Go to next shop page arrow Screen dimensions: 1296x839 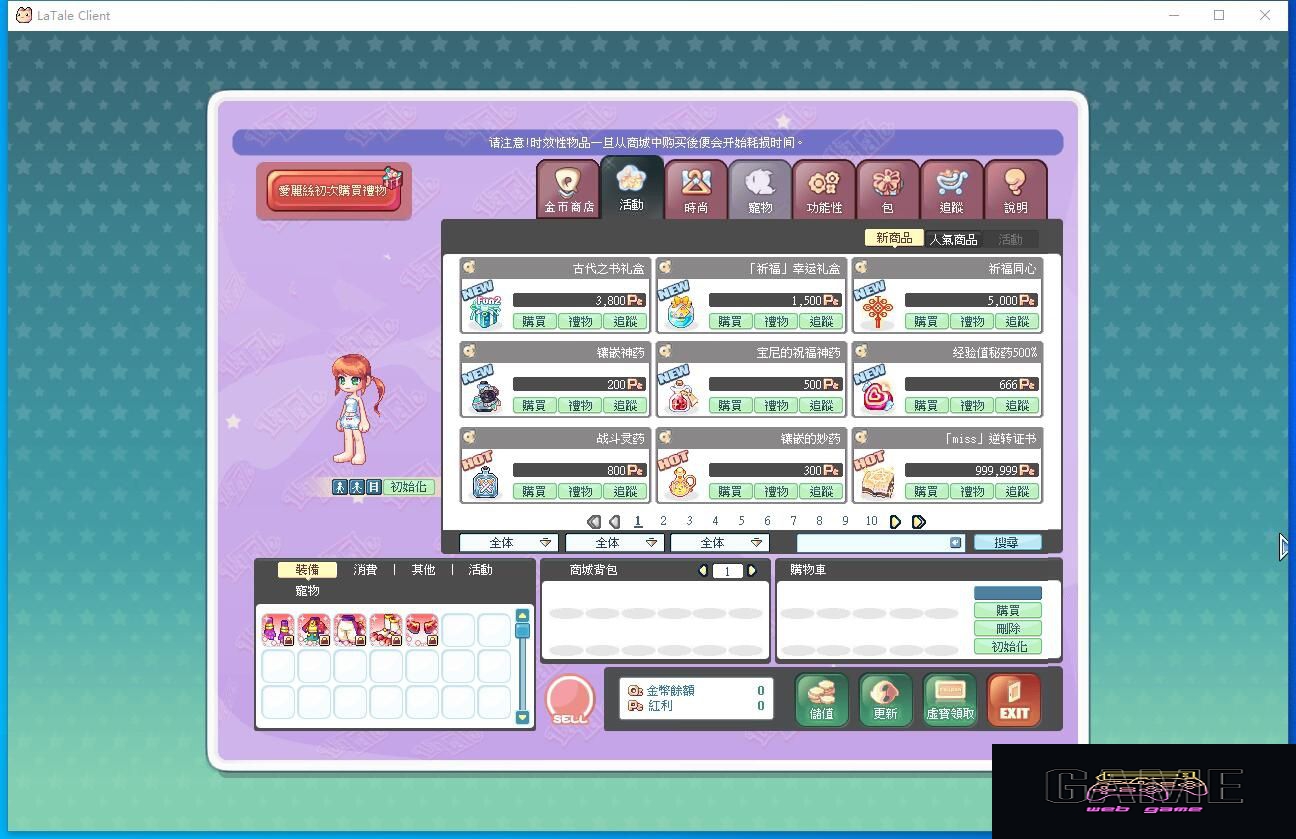[x=895, y=522]
